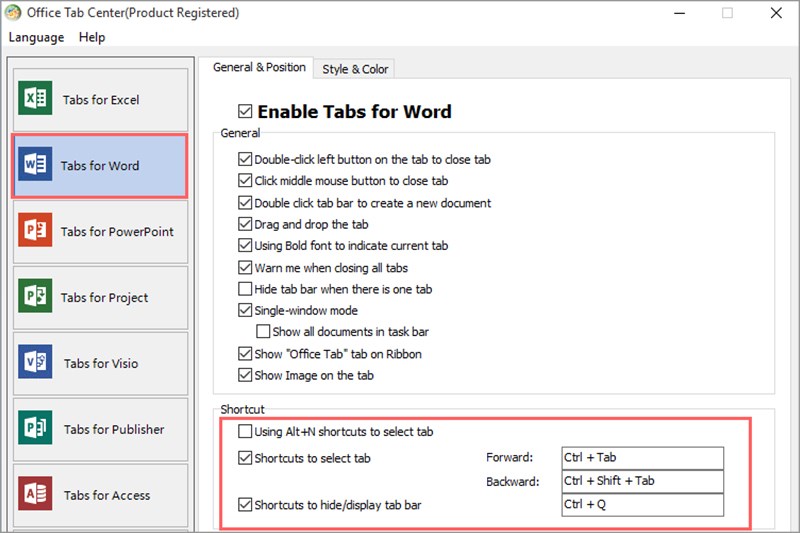Select the General & Position tab
This screenshot has height=533, width=800.
click(259, 68)
